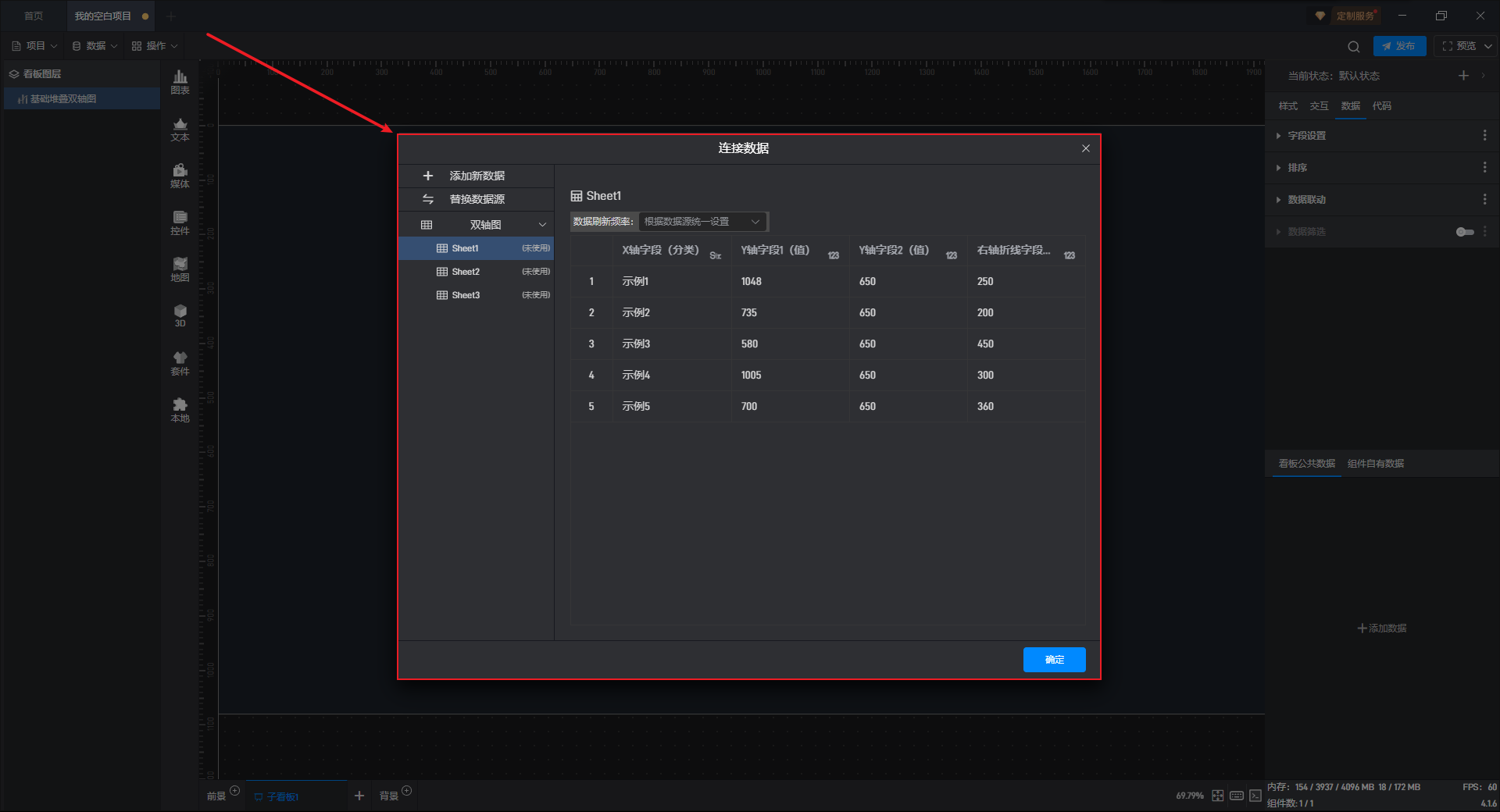1500x812 pixels.
Task: Open the 媒体 media components icon
Action: coord(180,176)
